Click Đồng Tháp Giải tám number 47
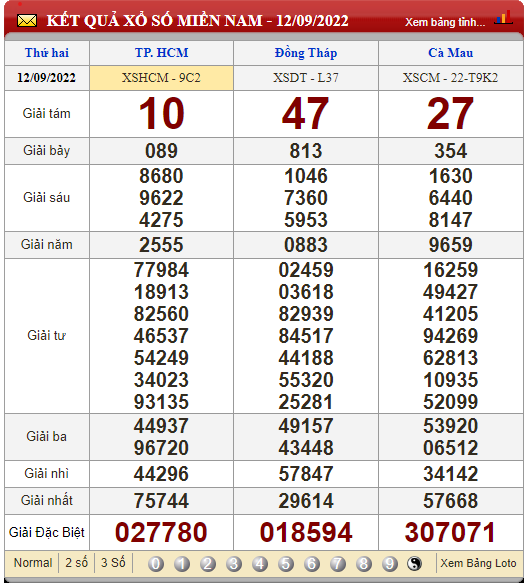 coord(306,113)
